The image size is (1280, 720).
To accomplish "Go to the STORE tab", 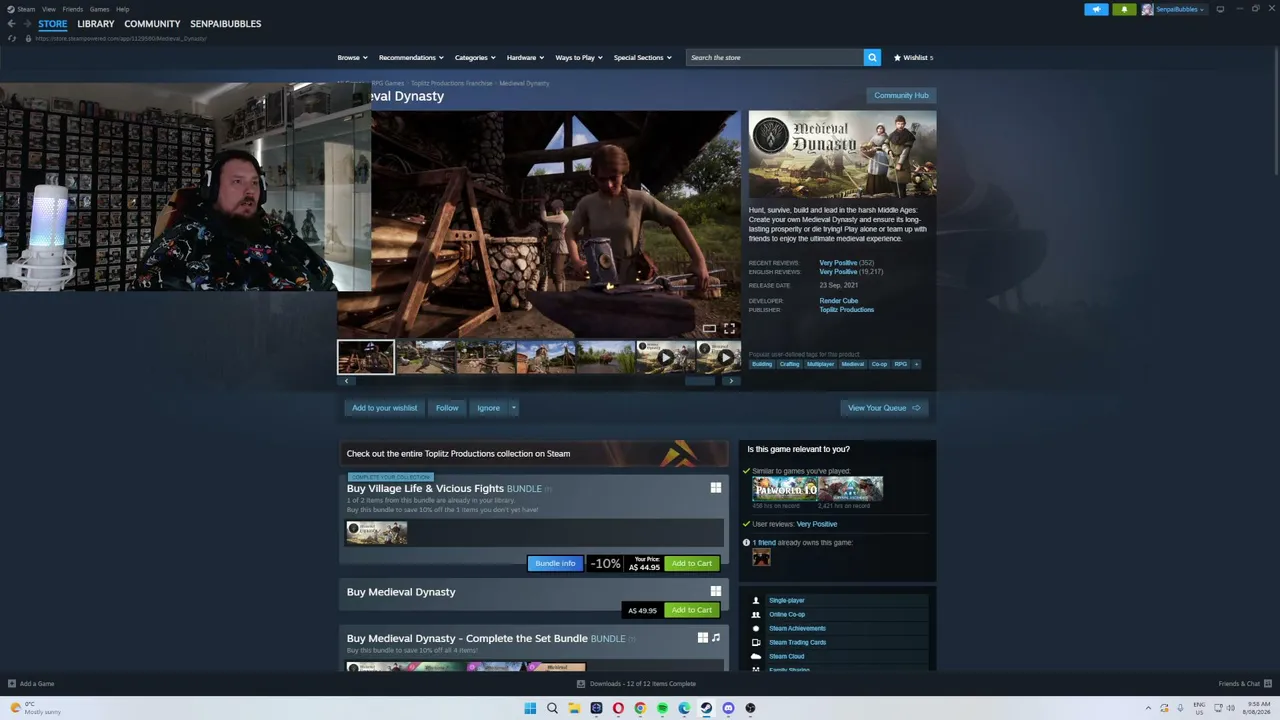I will point(53,24).
